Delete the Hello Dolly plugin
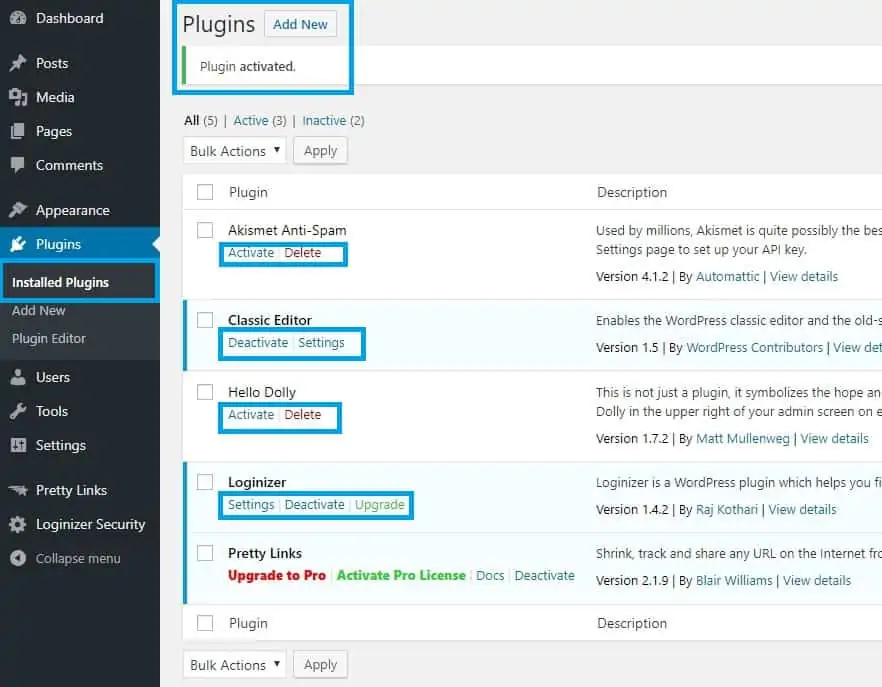882x687 pixels. (x=303, y=415)
